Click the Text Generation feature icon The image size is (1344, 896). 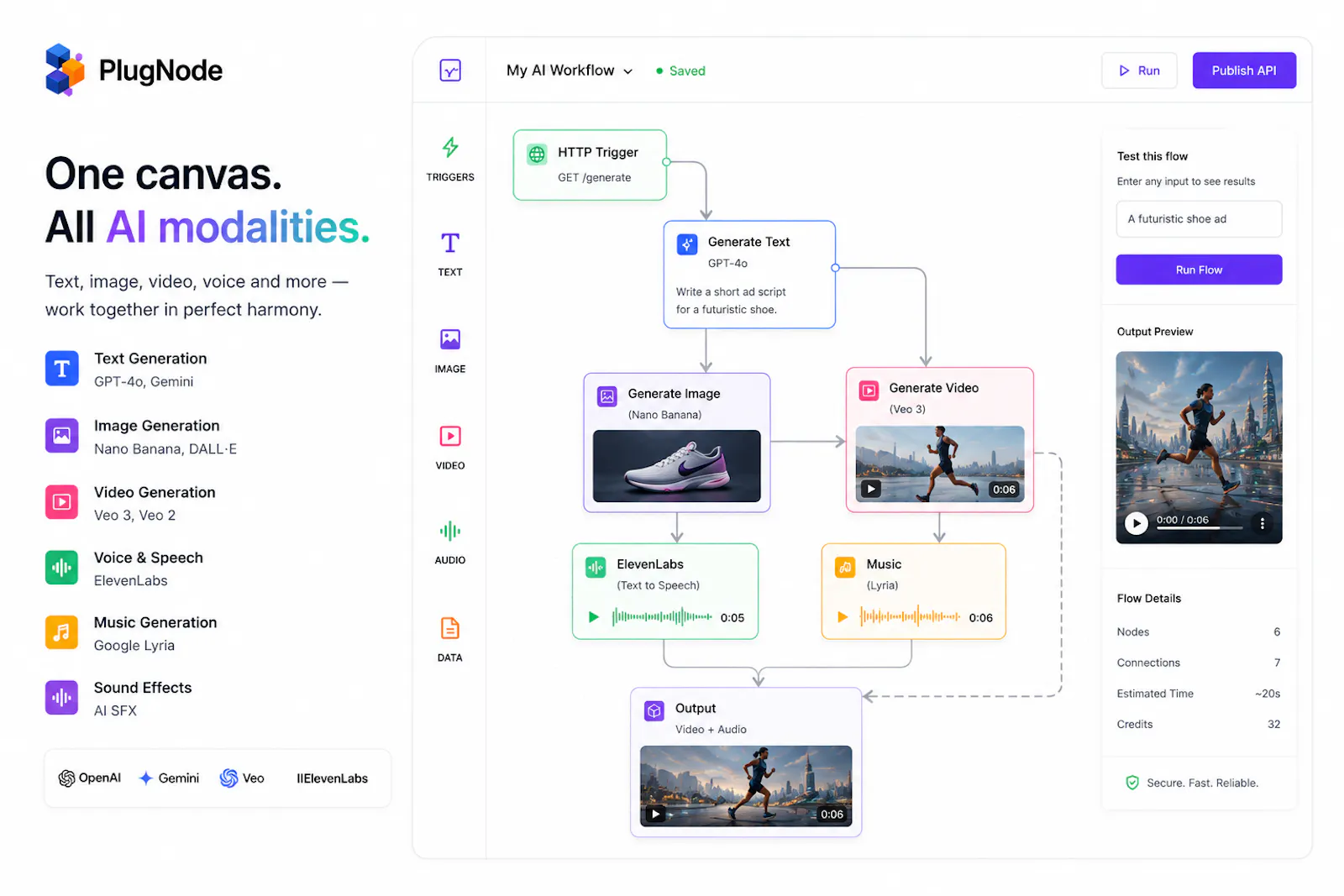(x=62, y=368)
